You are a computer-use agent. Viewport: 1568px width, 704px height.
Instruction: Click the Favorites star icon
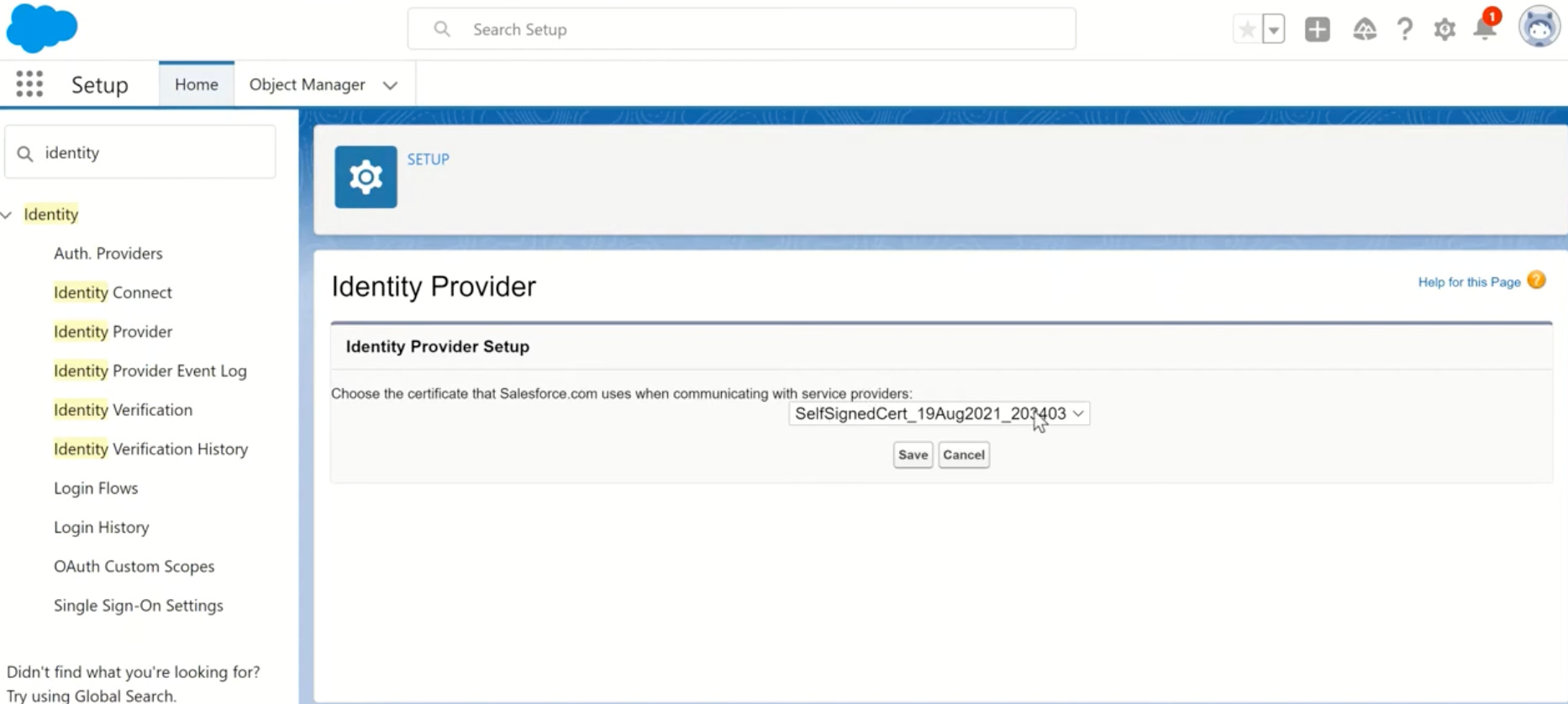coord(1248,29)
